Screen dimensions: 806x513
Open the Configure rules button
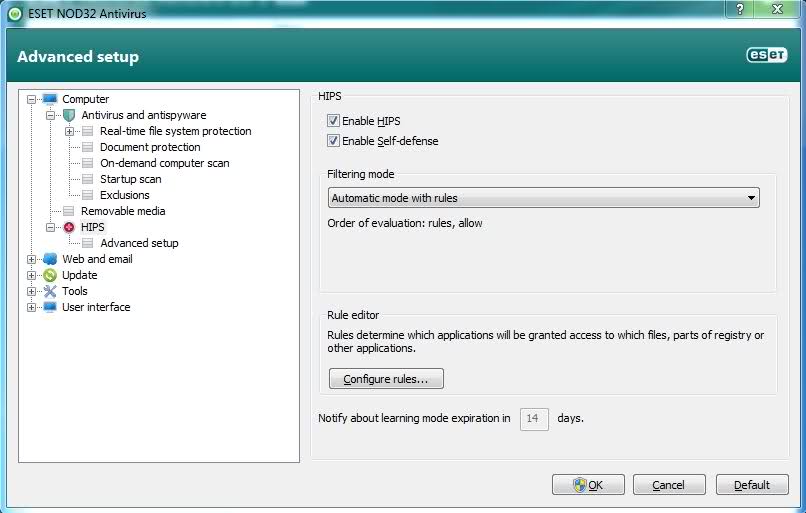click(x=386, y=379)
